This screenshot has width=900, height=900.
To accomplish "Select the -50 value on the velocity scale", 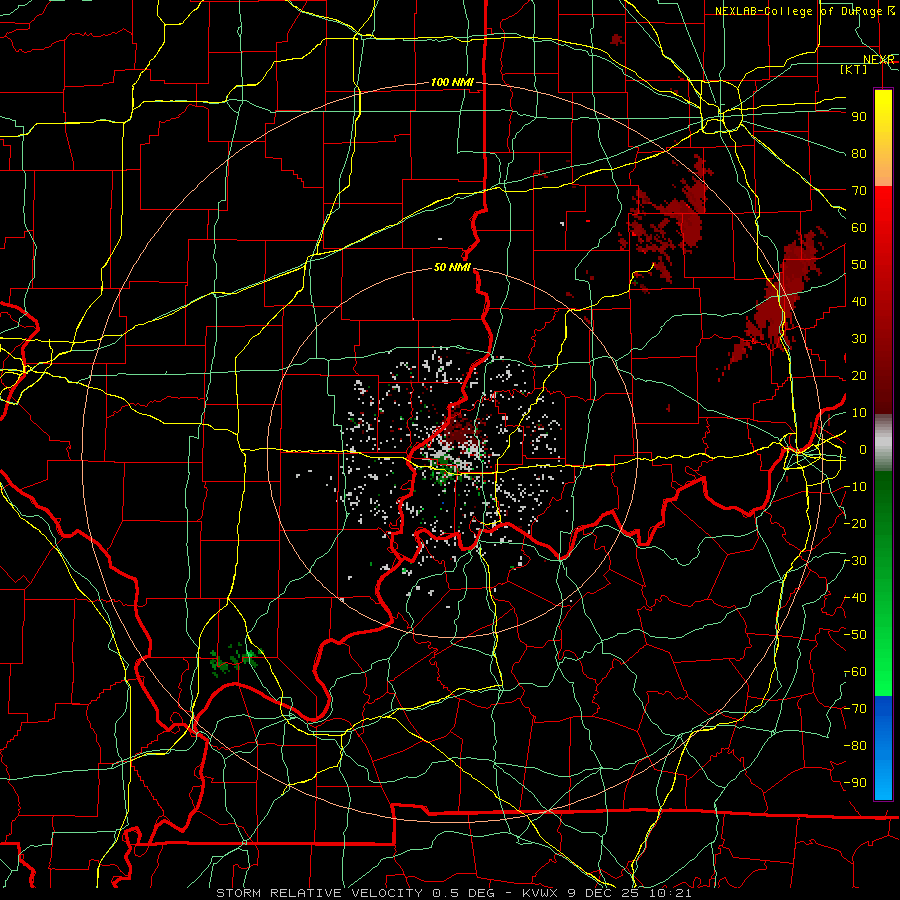I will (855, 635).
